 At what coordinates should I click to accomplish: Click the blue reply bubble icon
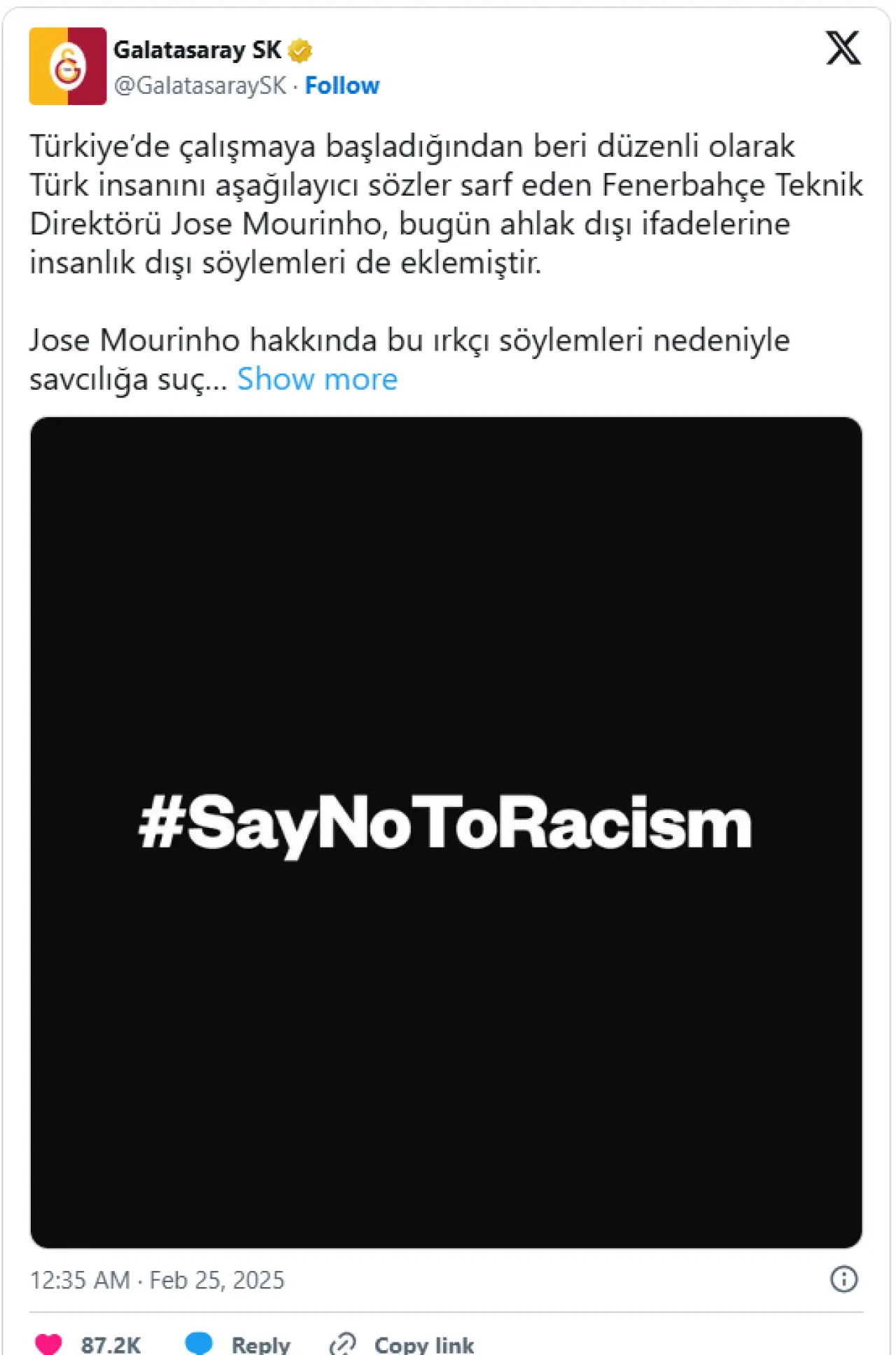coord(199,1343)
